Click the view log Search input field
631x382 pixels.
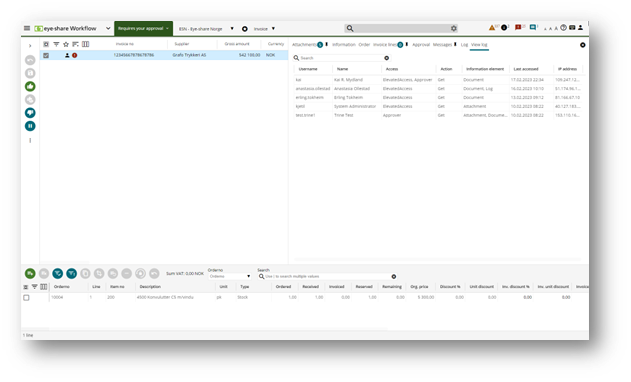[341, 58]
